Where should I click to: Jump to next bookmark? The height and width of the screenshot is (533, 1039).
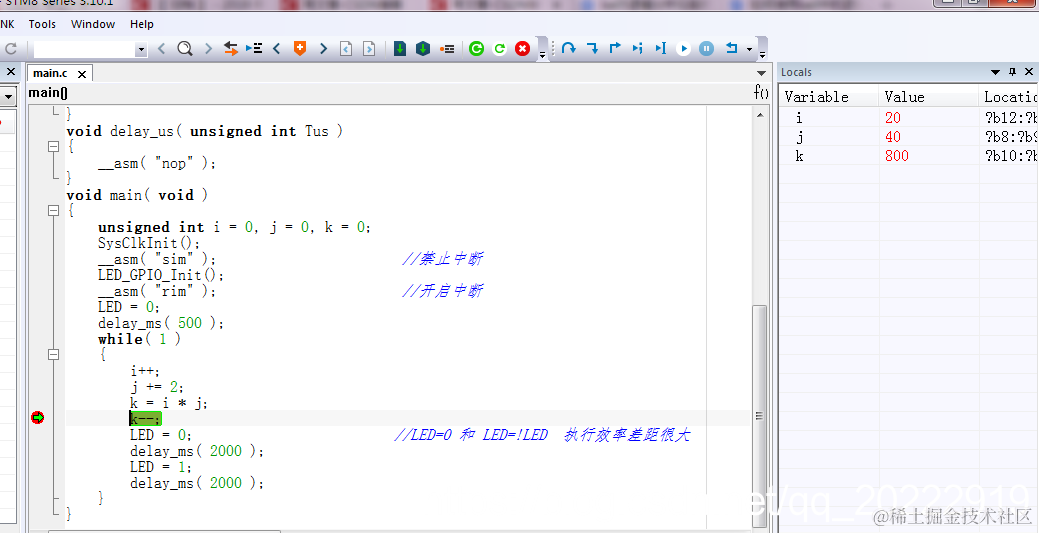323,48
